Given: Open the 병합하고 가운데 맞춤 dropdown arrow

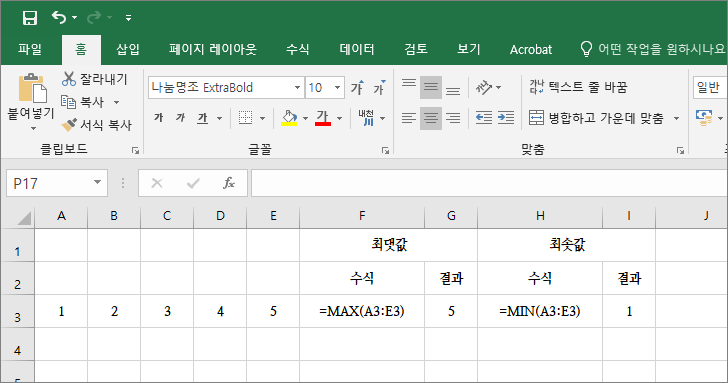Looking at the screenshot, I should (676, 118).
